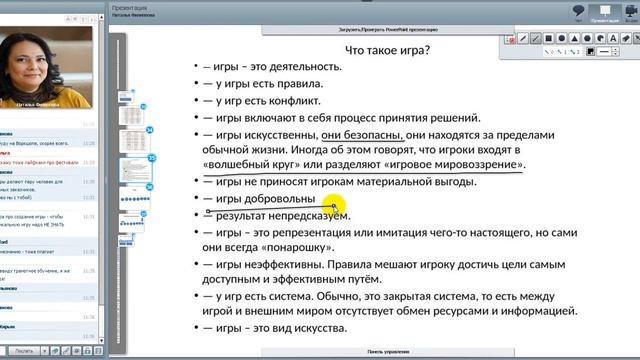
Task: Open the Chat tab speech-bubble icon
Action: click(578, 12)
